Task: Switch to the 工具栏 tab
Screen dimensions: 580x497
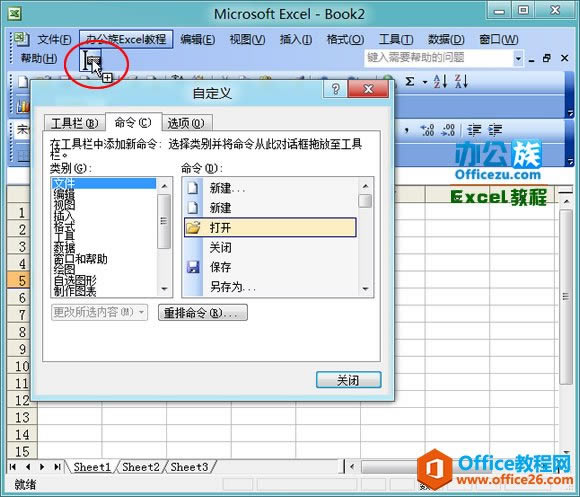Action: coord(75,123)
